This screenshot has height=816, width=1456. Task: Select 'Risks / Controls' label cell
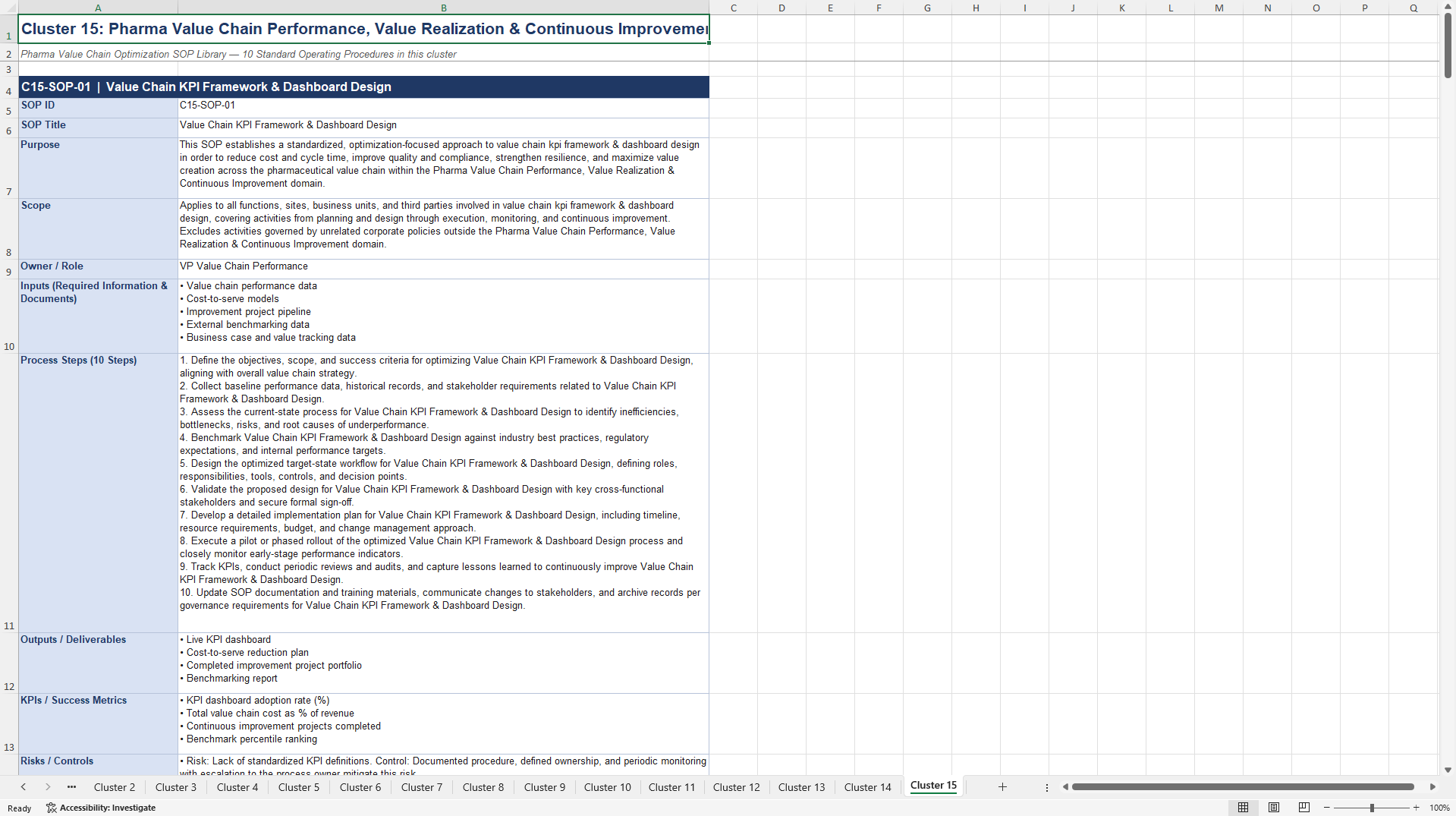(98, 764)
